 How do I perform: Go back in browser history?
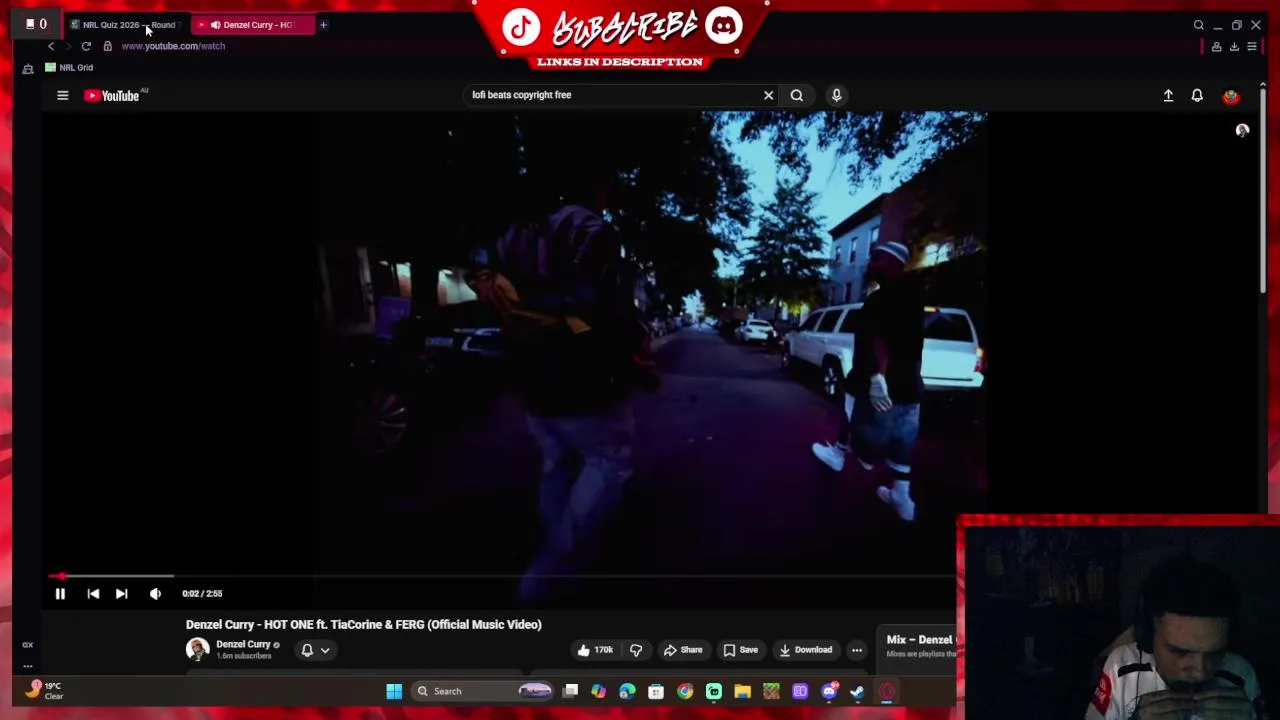pyautogui.click(x=51, y=46)
